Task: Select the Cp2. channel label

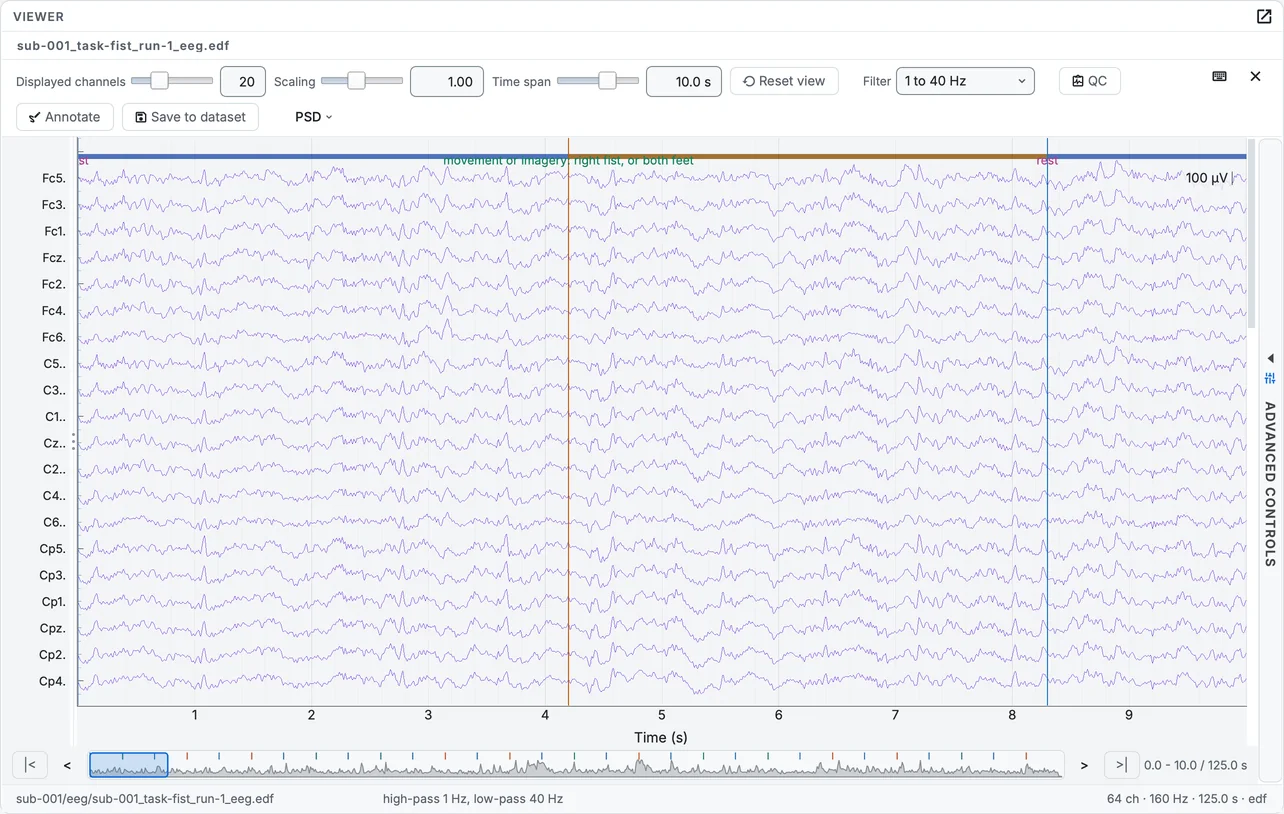Action: point(52,655)
